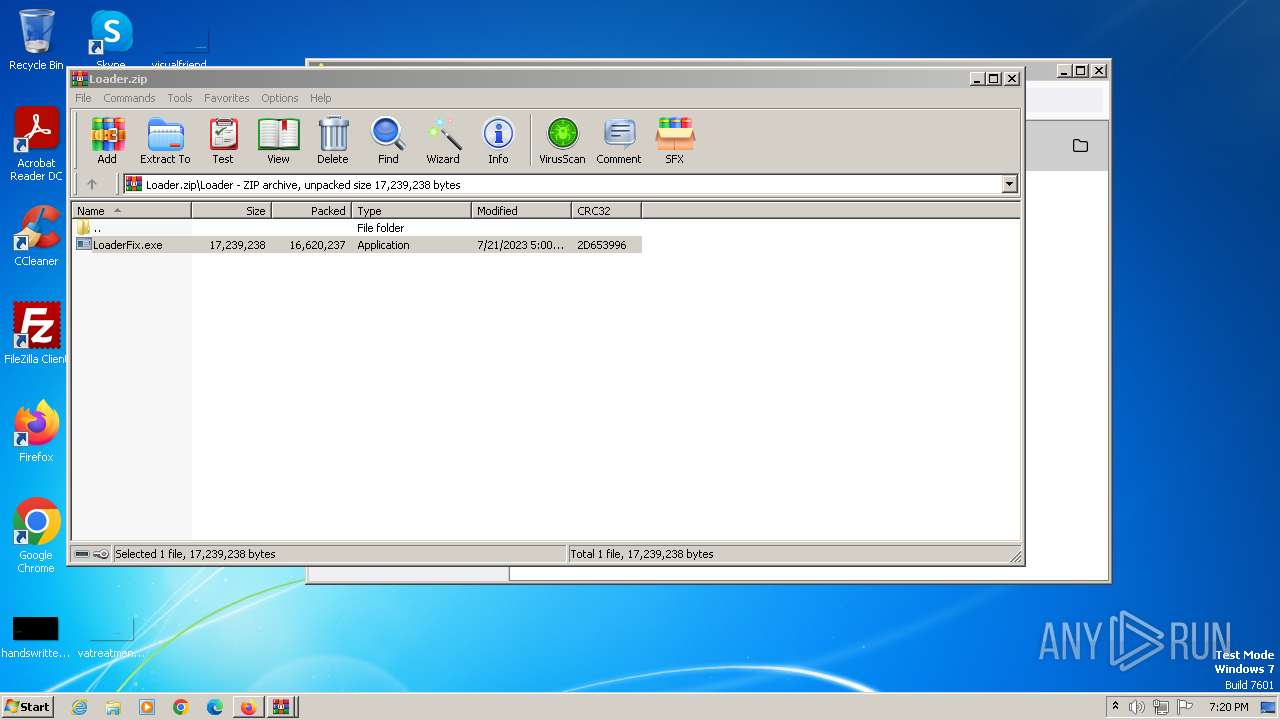1280x720 pixels.
Task: Launch the Wizard wand tool
Action: coord(443,141)
